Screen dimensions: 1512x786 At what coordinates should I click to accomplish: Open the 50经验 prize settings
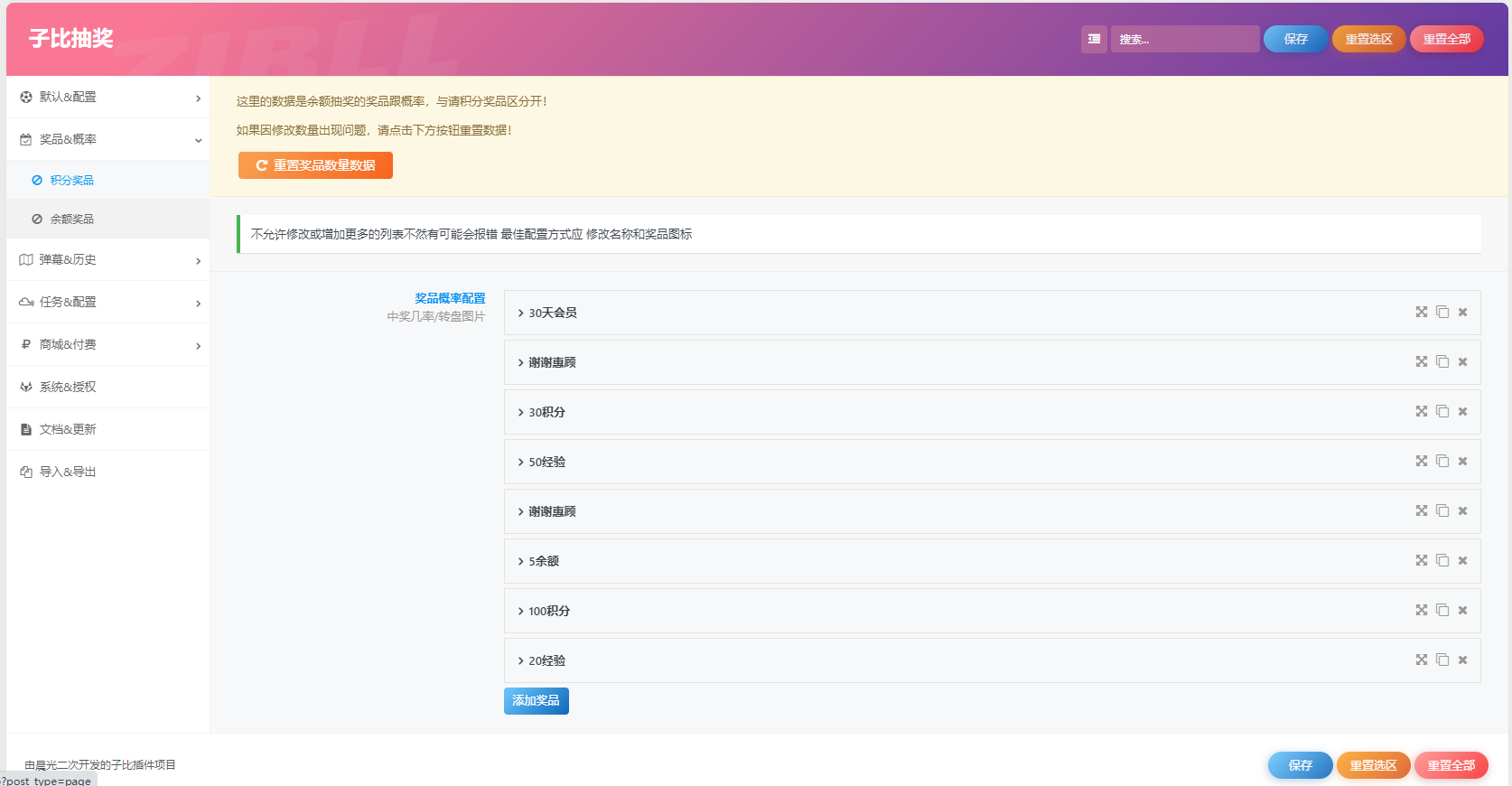pyautogui.click(x=546, y=462)
